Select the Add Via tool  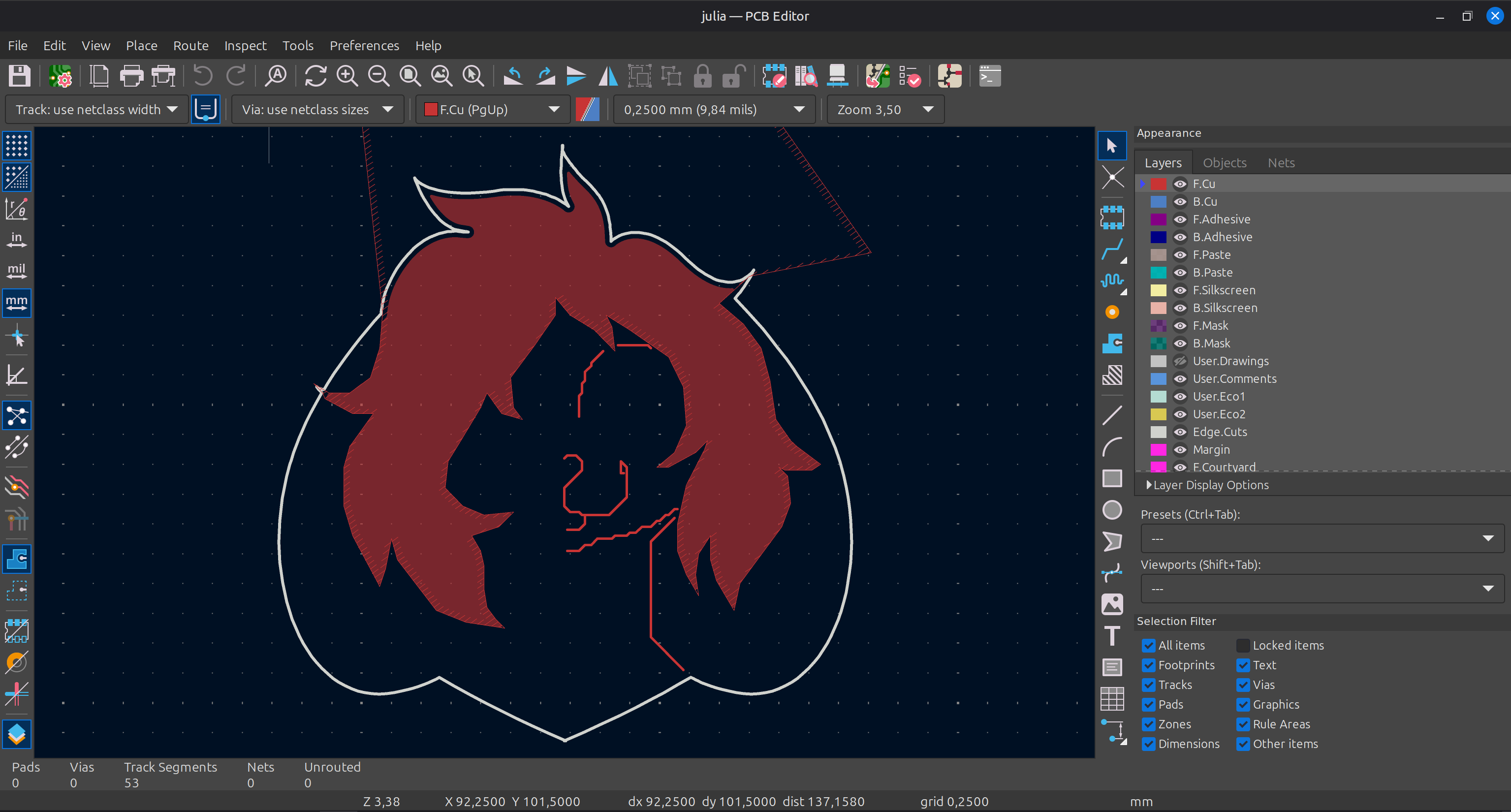pos(1111,312)
